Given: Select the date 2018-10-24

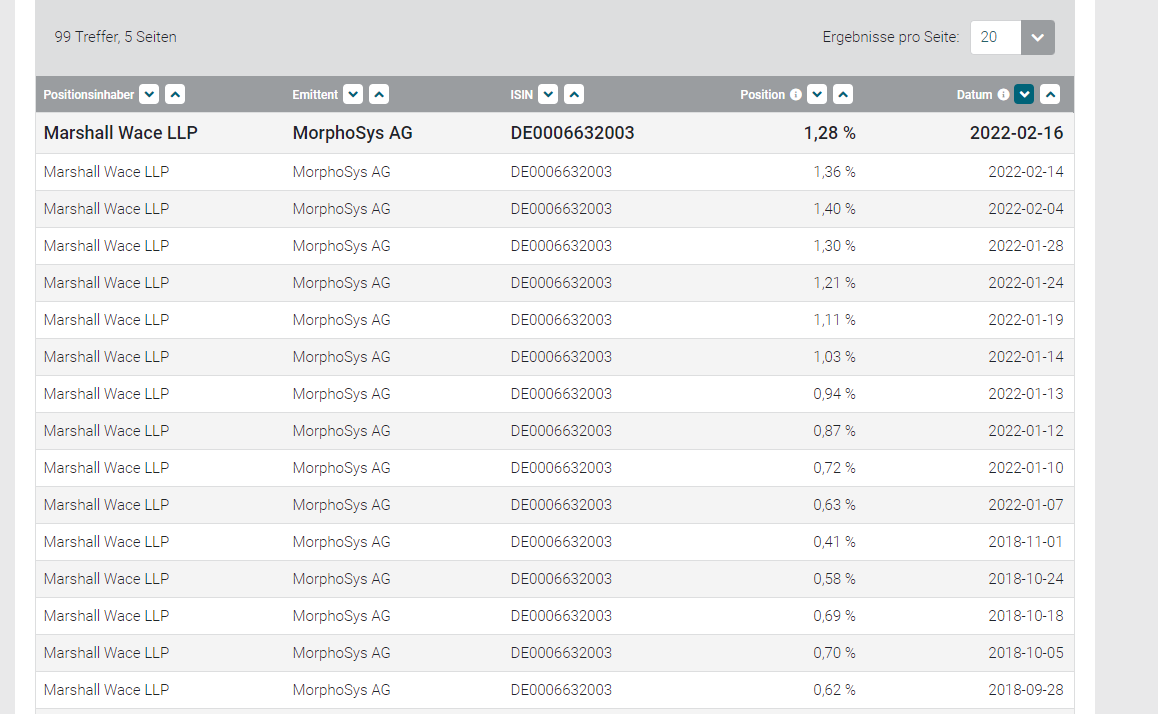Looking at the screenshot, I should pyautogui.click(x=1026, y=578).
